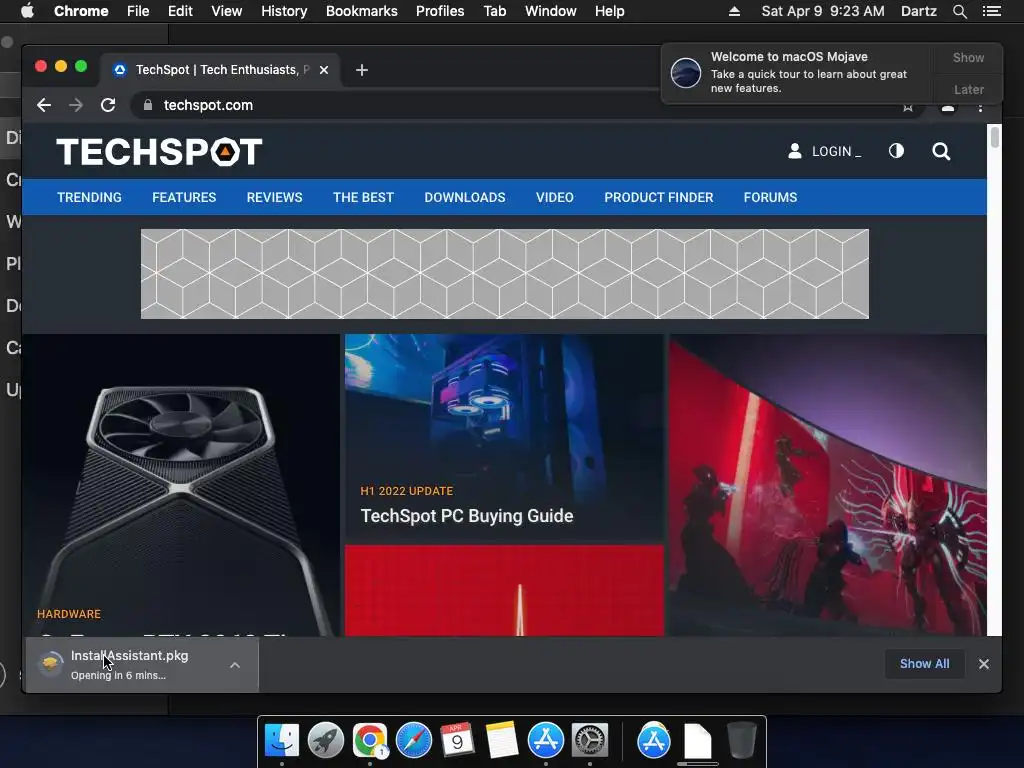The image size is (1024, 768).
Task: Click the date and time in menu bar
Action: click(x=823, y=11)
